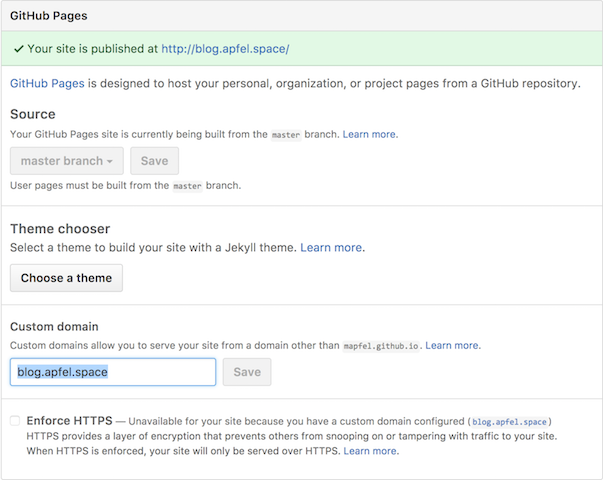Click the Enforce HTTPS label
The width and height of the screenshot is (603, 480).
pyautogui.click(x=70, y=421)
